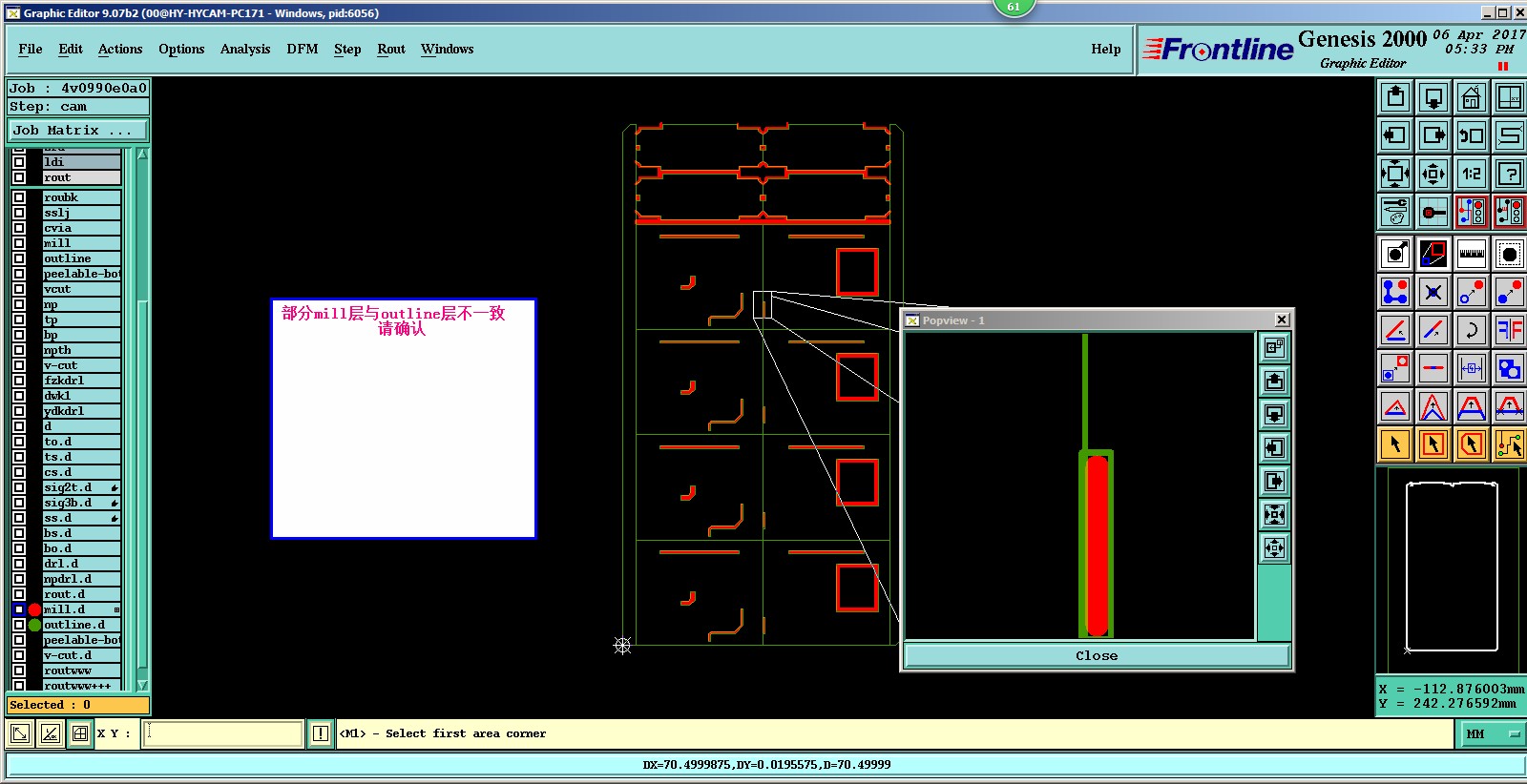Toggle the checkbox for rout layer
The width and height of the screenshot is (1527, 784).
pyautogui.click(x=19, y=177)
